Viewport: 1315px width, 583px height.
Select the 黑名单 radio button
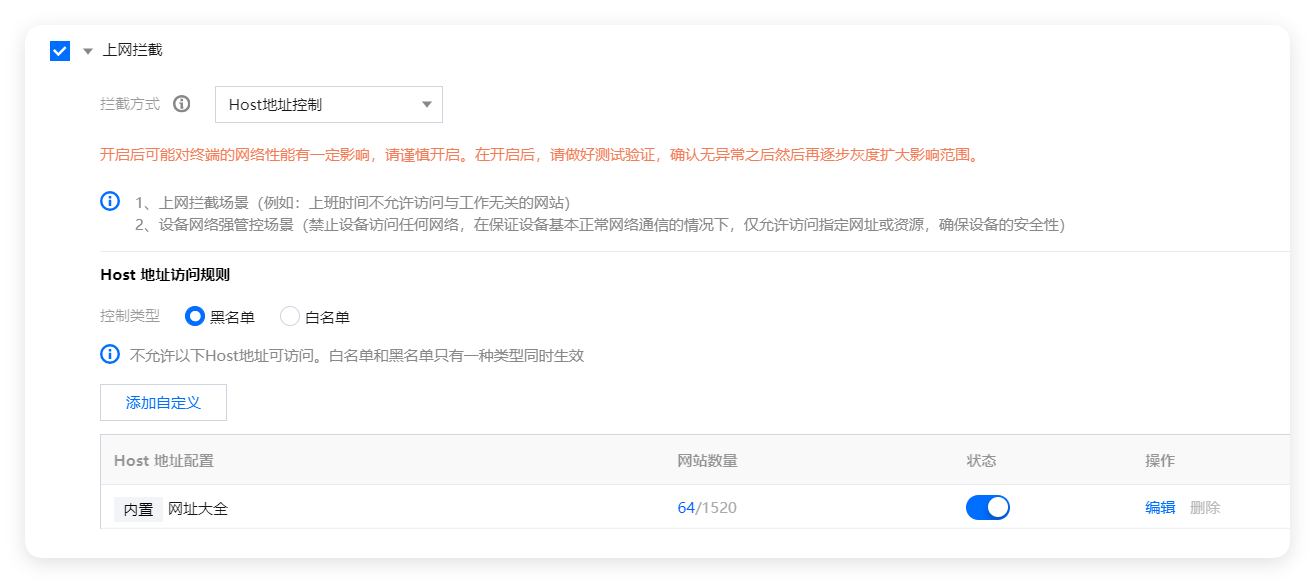[196, 317]
